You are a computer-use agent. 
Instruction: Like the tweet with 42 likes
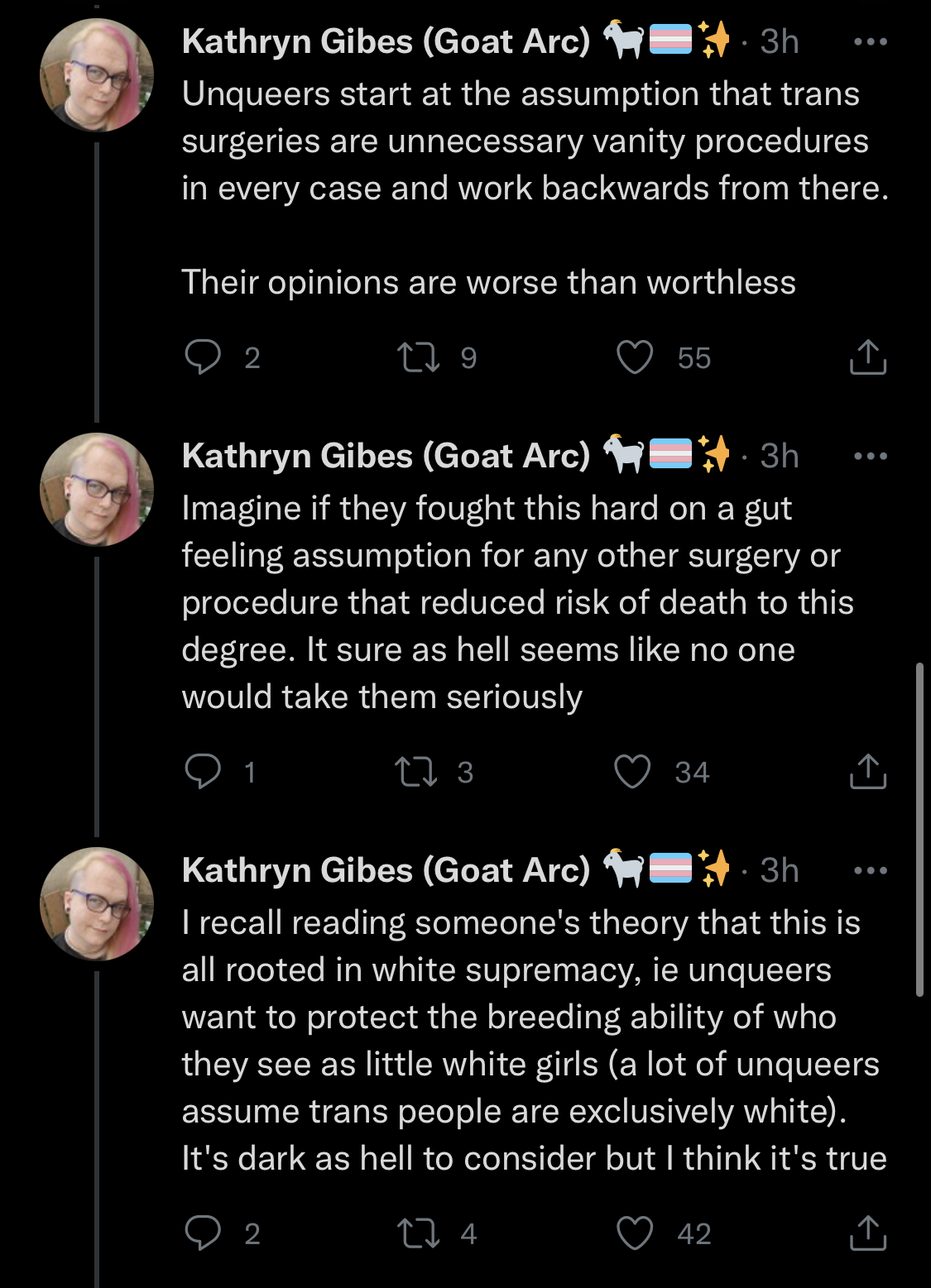click(x=635, y=1233)
